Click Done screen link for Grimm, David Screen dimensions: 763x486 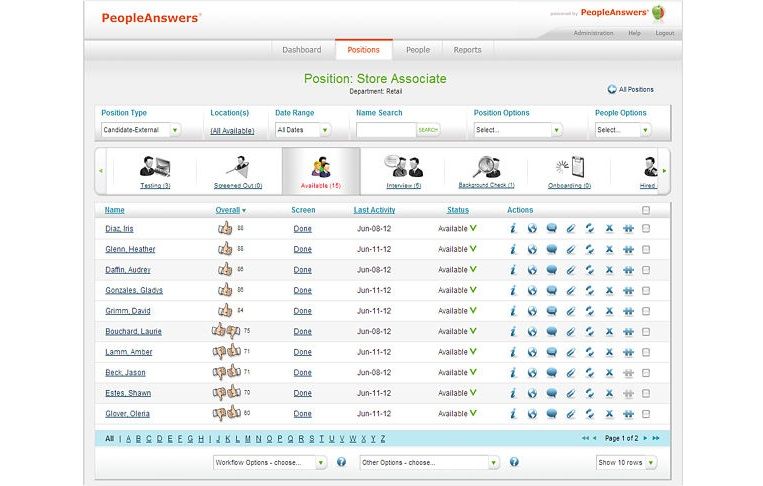303,311
